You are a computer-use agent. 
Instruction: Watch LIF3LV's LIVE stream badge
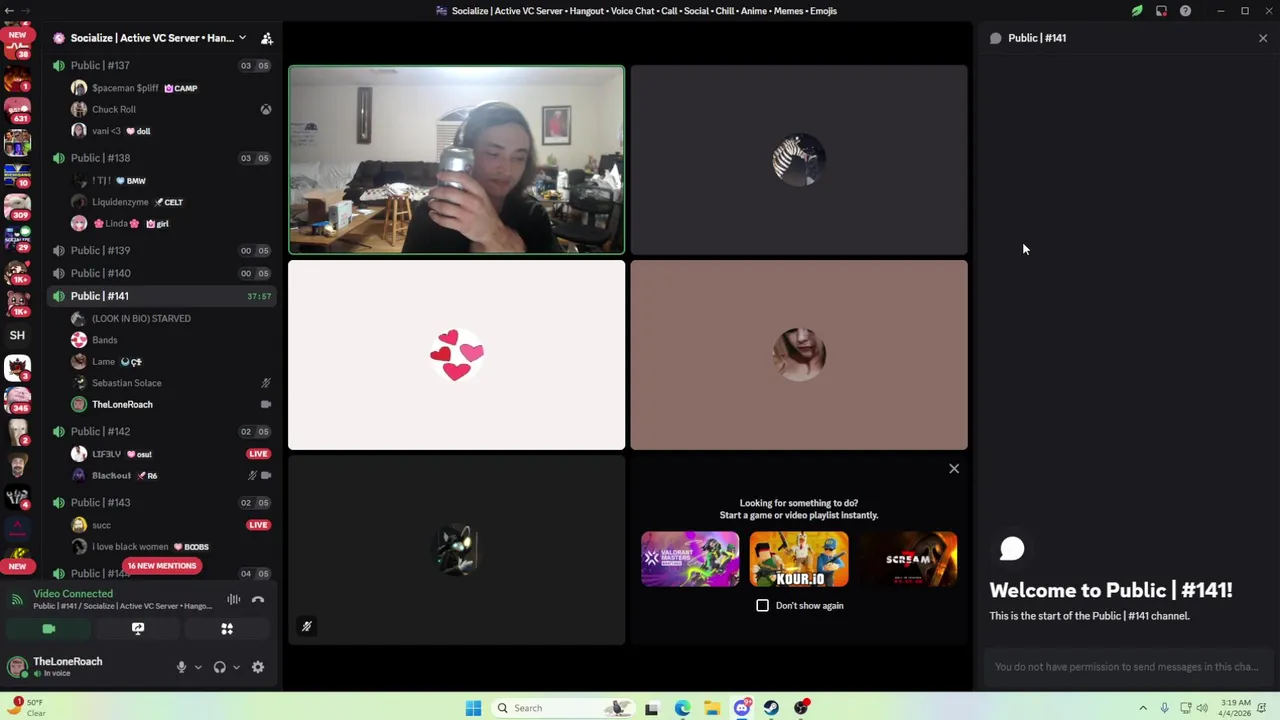(258, 454)
